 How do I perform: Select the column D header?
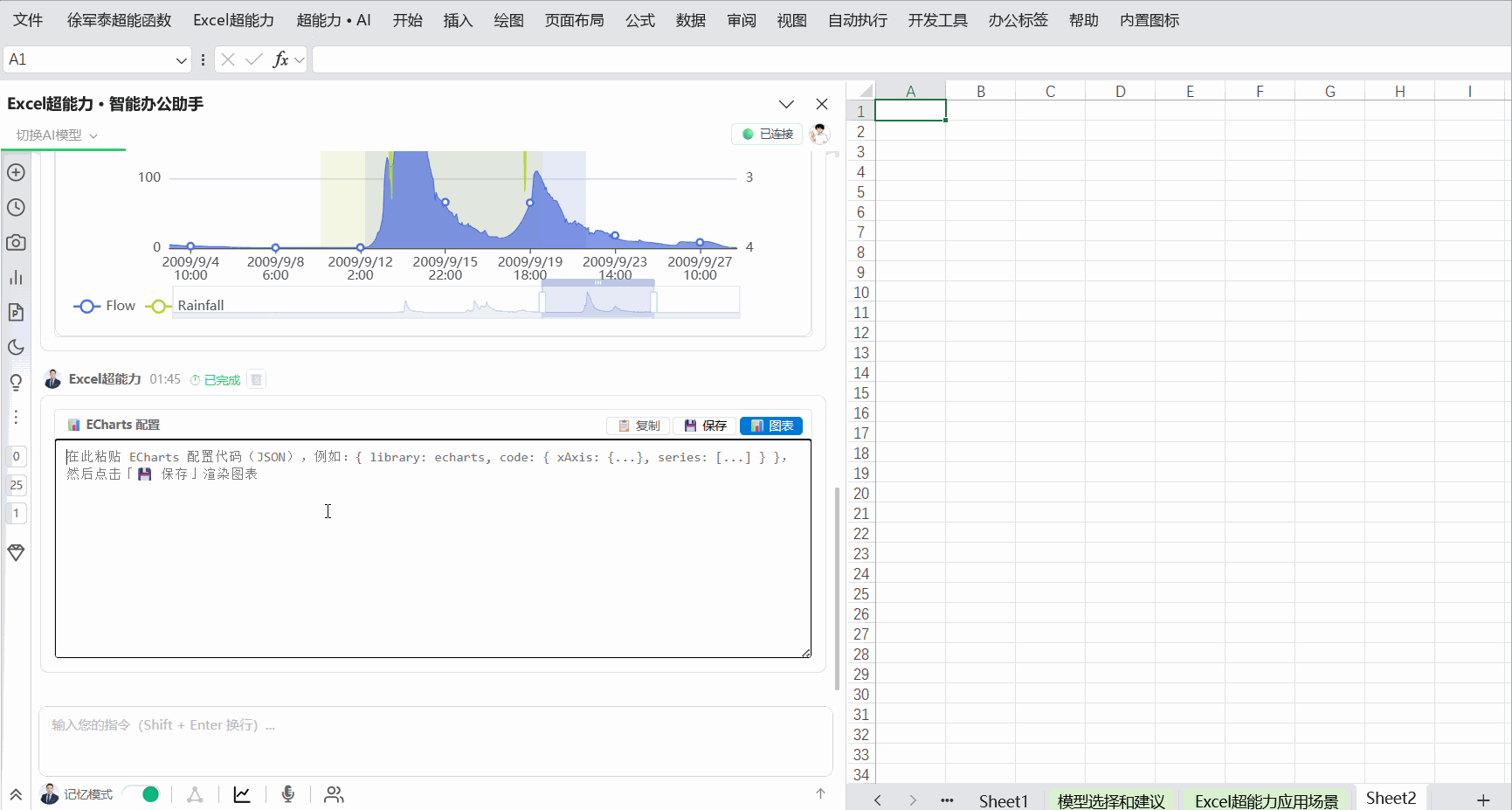[x=1120, y=91]
